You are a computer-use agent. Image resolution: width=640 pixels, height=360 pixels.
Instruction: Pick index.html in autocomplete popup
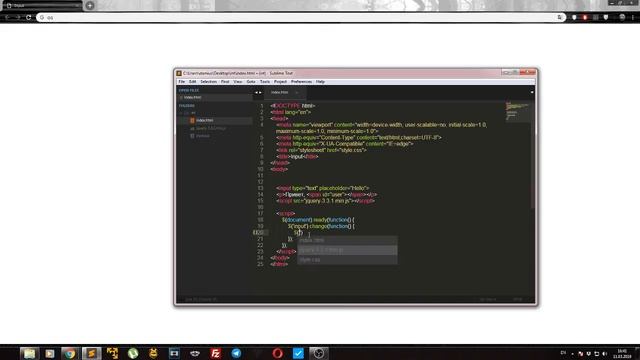pos(347,240)
